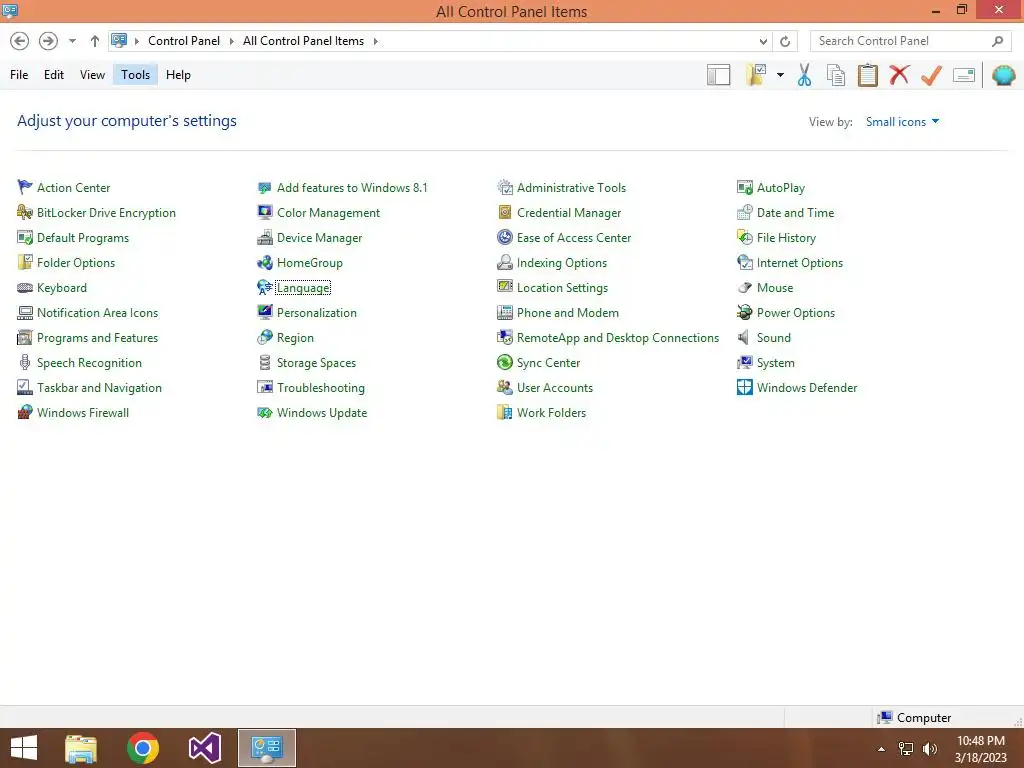Screen dimensions: 1024x768
Task: Open Administrative Tools link
Action: click(571, 187)
